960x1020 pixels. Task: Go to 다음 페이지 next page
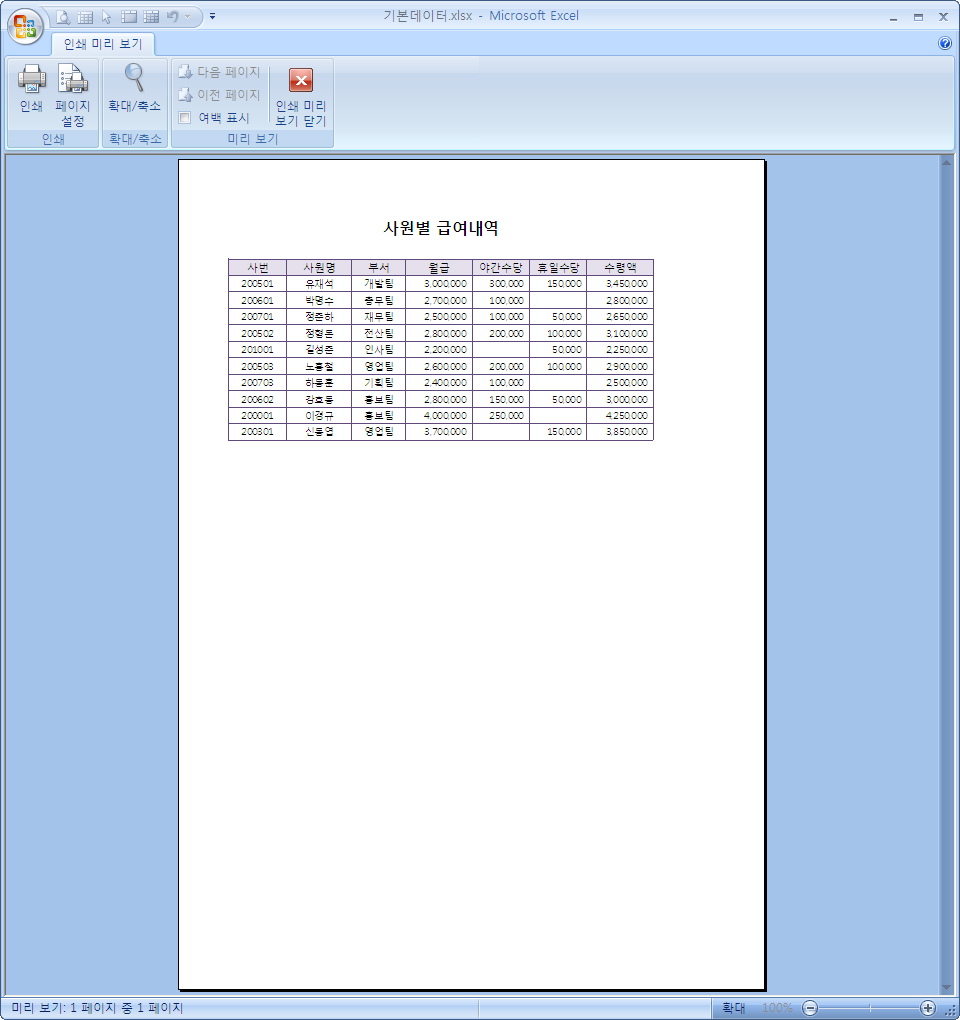219,72
